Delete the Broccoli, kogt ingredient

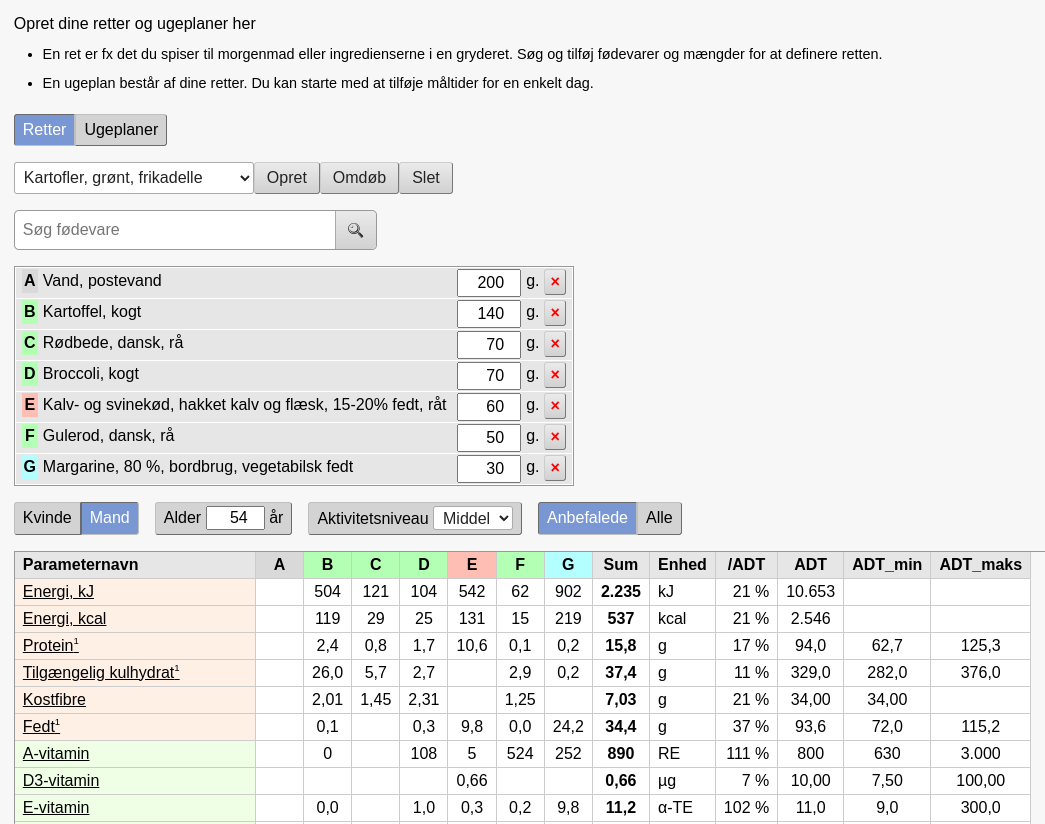[555, 375]
